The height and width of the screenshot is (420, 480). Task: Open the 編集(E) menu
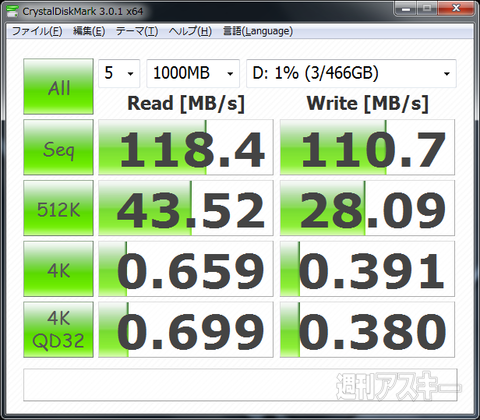pos(89,31)
